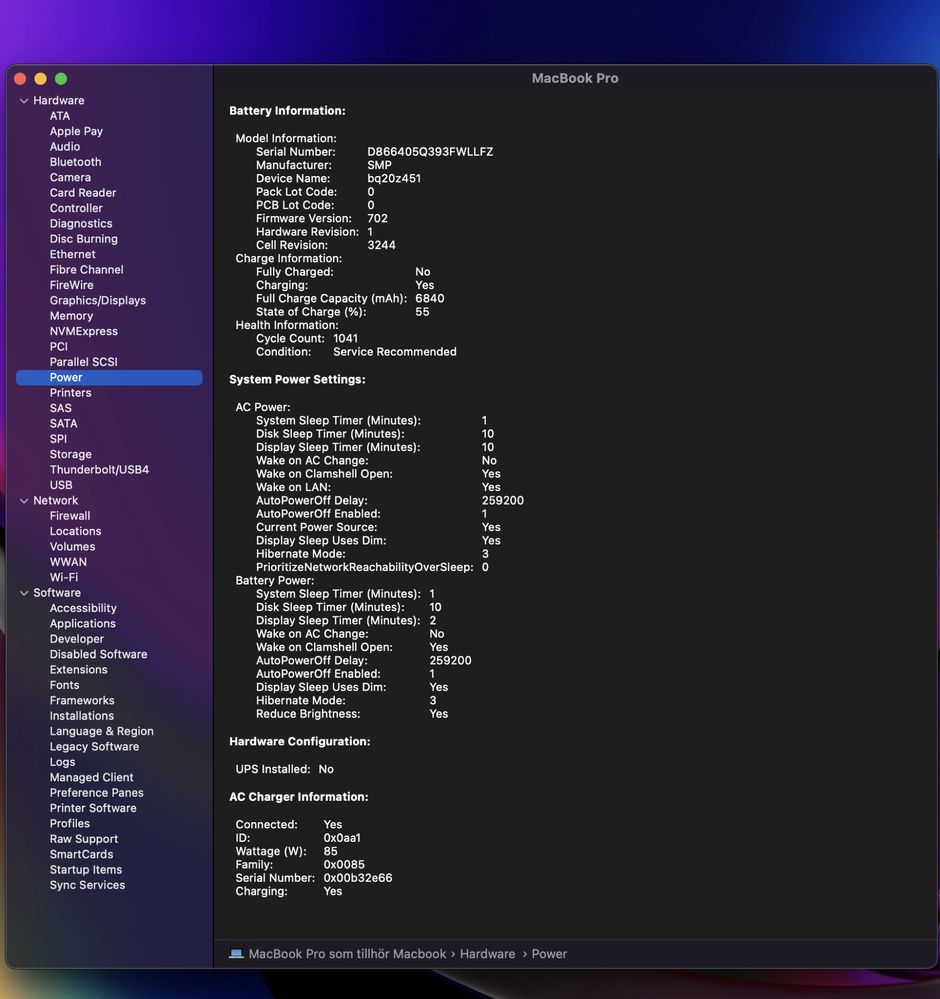
Task: Select Audio under Hardware
Action: coord(65,147)
